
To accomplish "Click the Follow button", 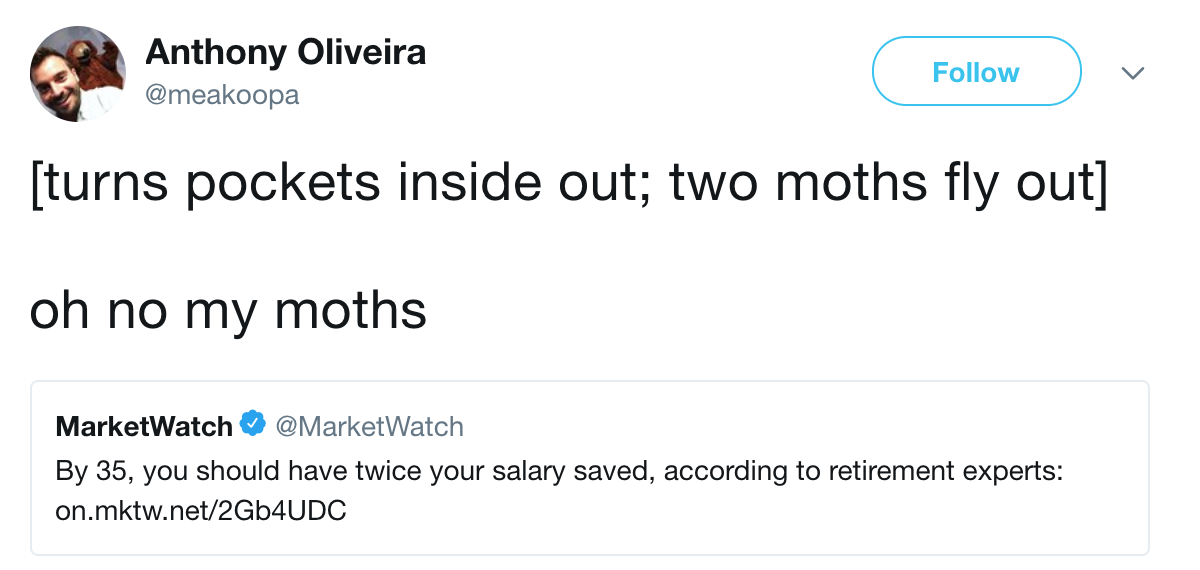I will click(976, 72).
